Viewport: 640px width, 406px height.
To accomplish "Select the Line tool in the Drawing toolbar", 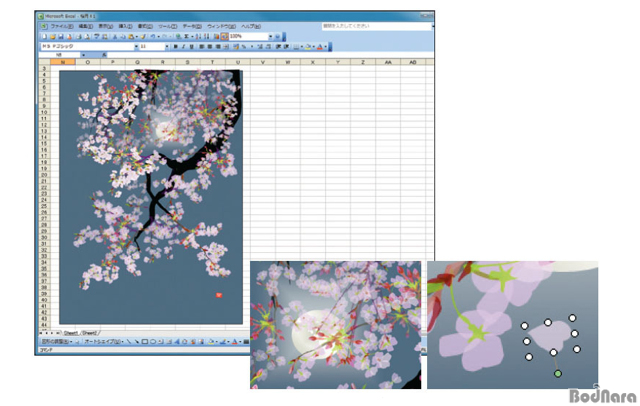I will 129,342.
